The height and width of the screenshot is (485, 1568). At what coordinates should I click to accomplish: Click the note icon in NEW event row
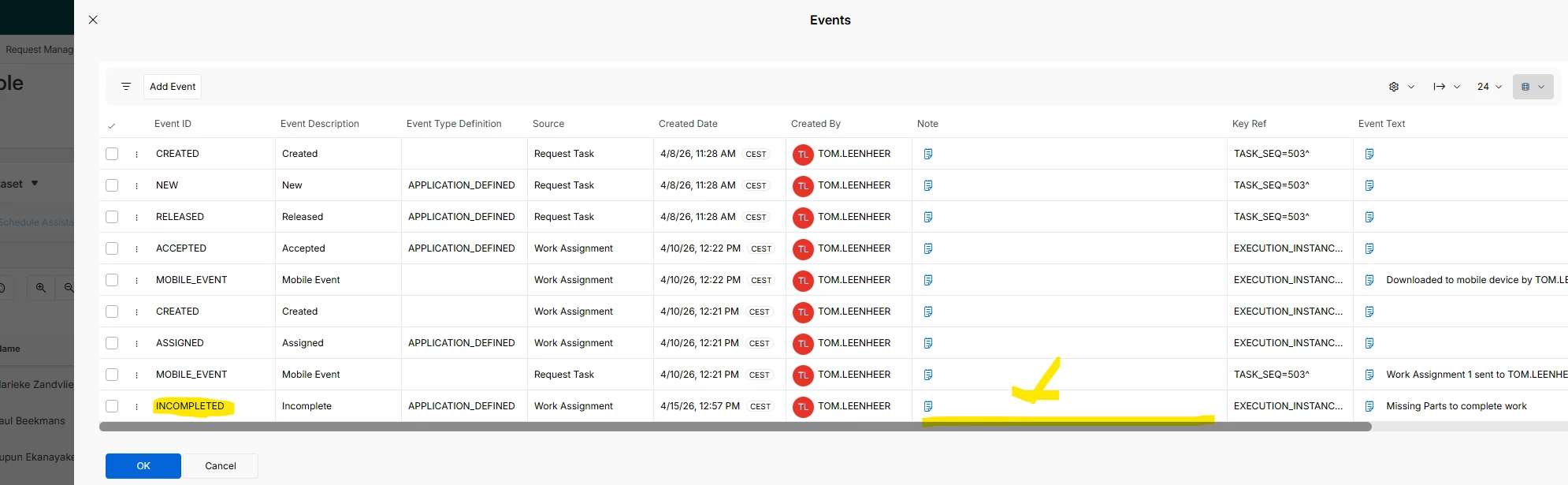tap(928, 185)
